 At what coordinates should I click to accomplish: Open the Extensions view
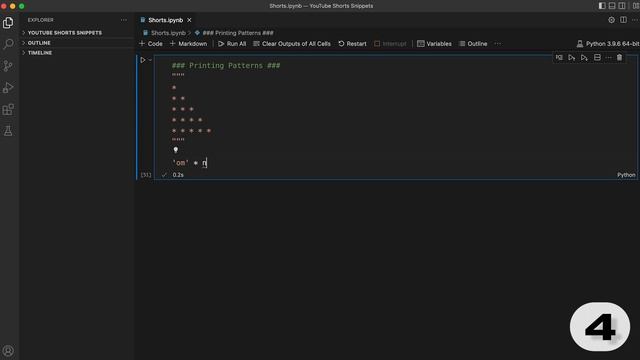pos(8,109)
